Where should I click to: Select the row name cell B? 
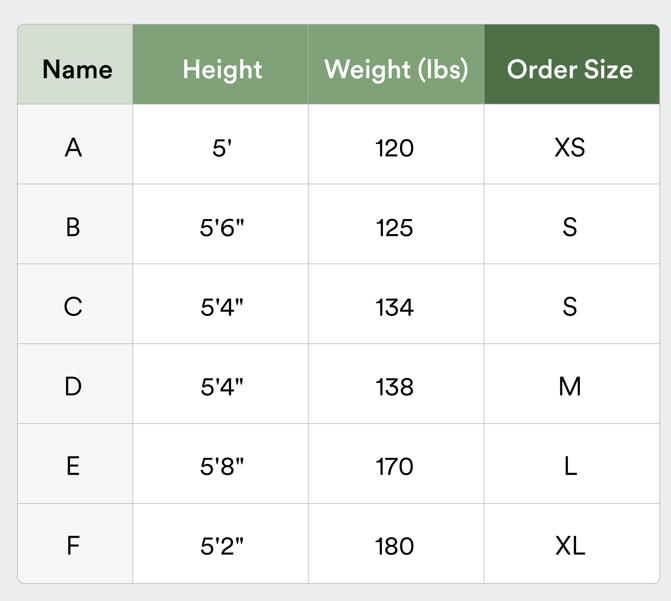pos(73,227)
